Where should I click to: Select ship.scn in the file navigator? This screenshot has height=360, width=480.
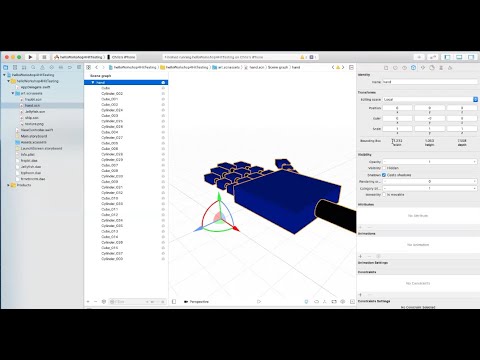31,118
